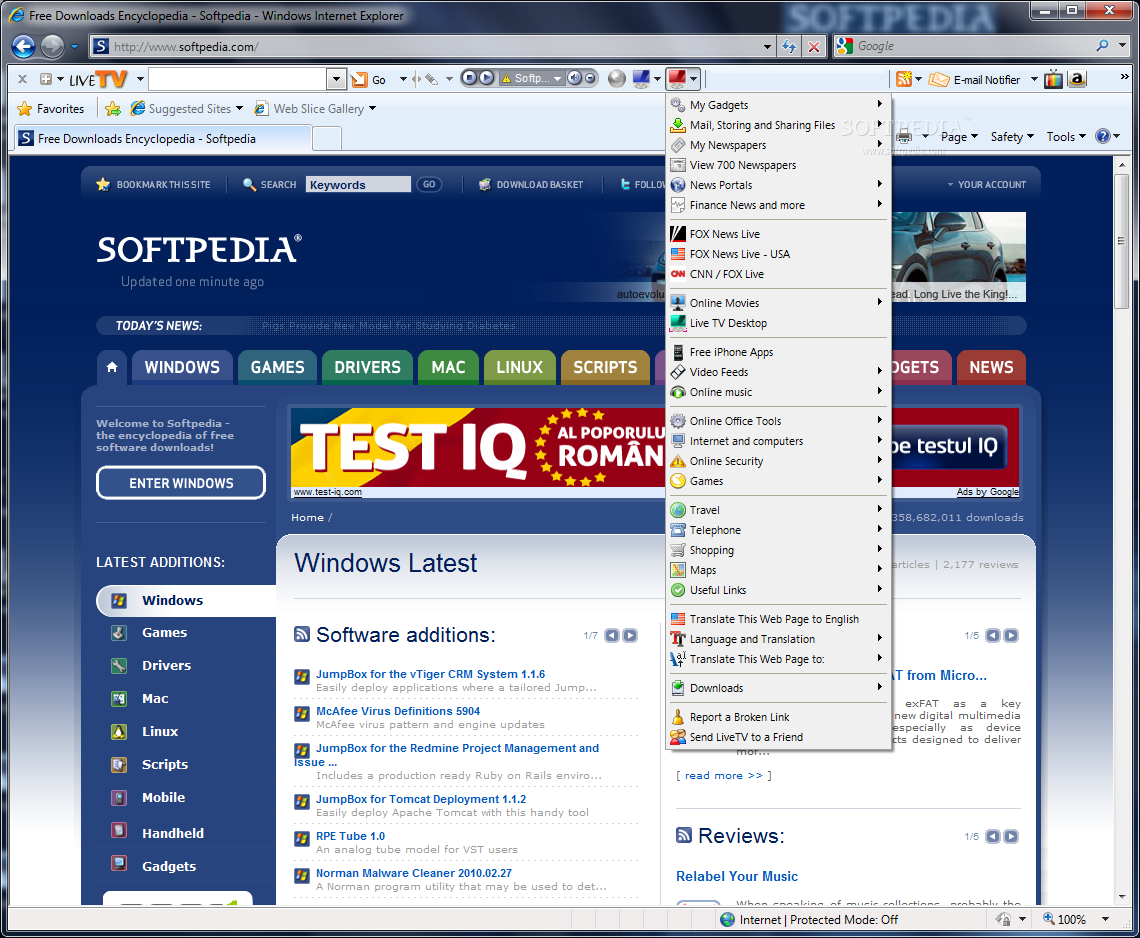Select Report a Broken Link
1140x938 pixels.
click(x=777, y=717)
